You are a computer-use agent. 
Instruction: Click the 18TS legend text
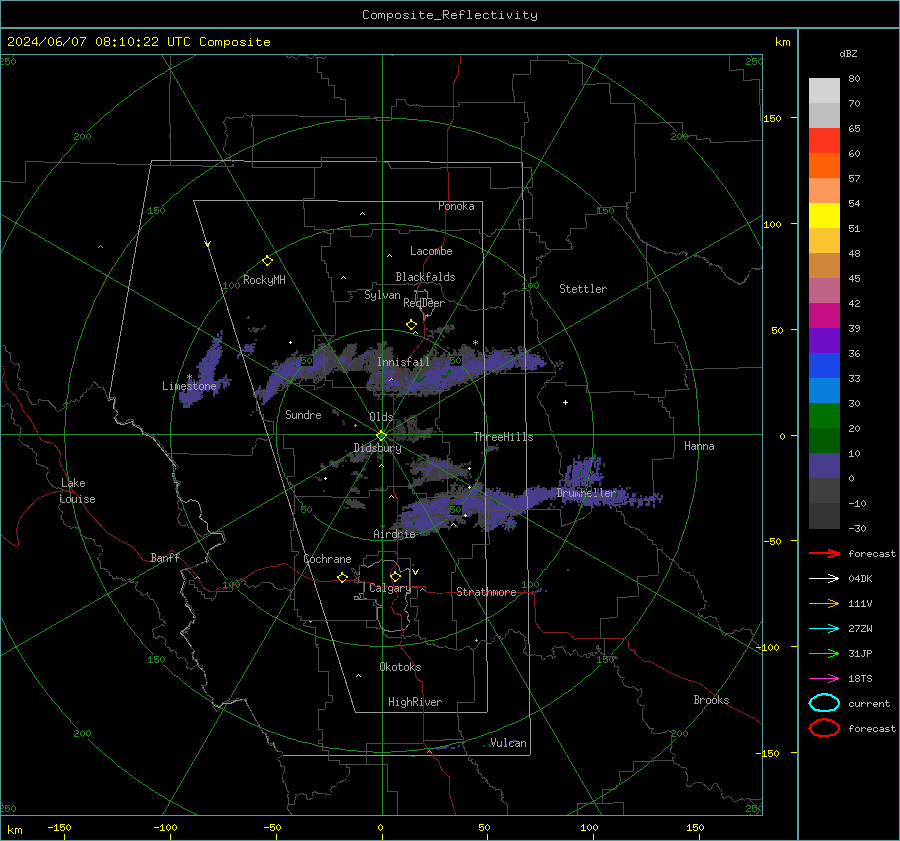point(860,679)
